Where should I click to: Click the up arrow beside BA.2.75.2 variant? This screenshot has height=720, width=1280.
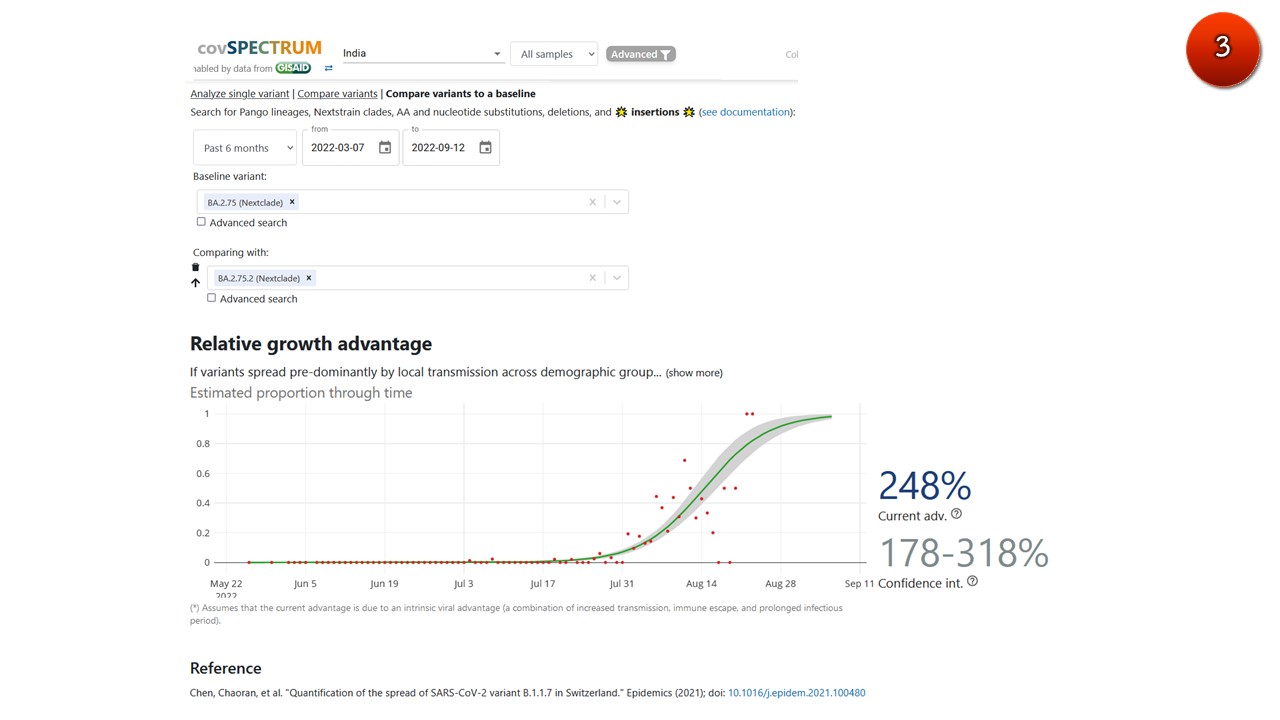tap(195, 283)
